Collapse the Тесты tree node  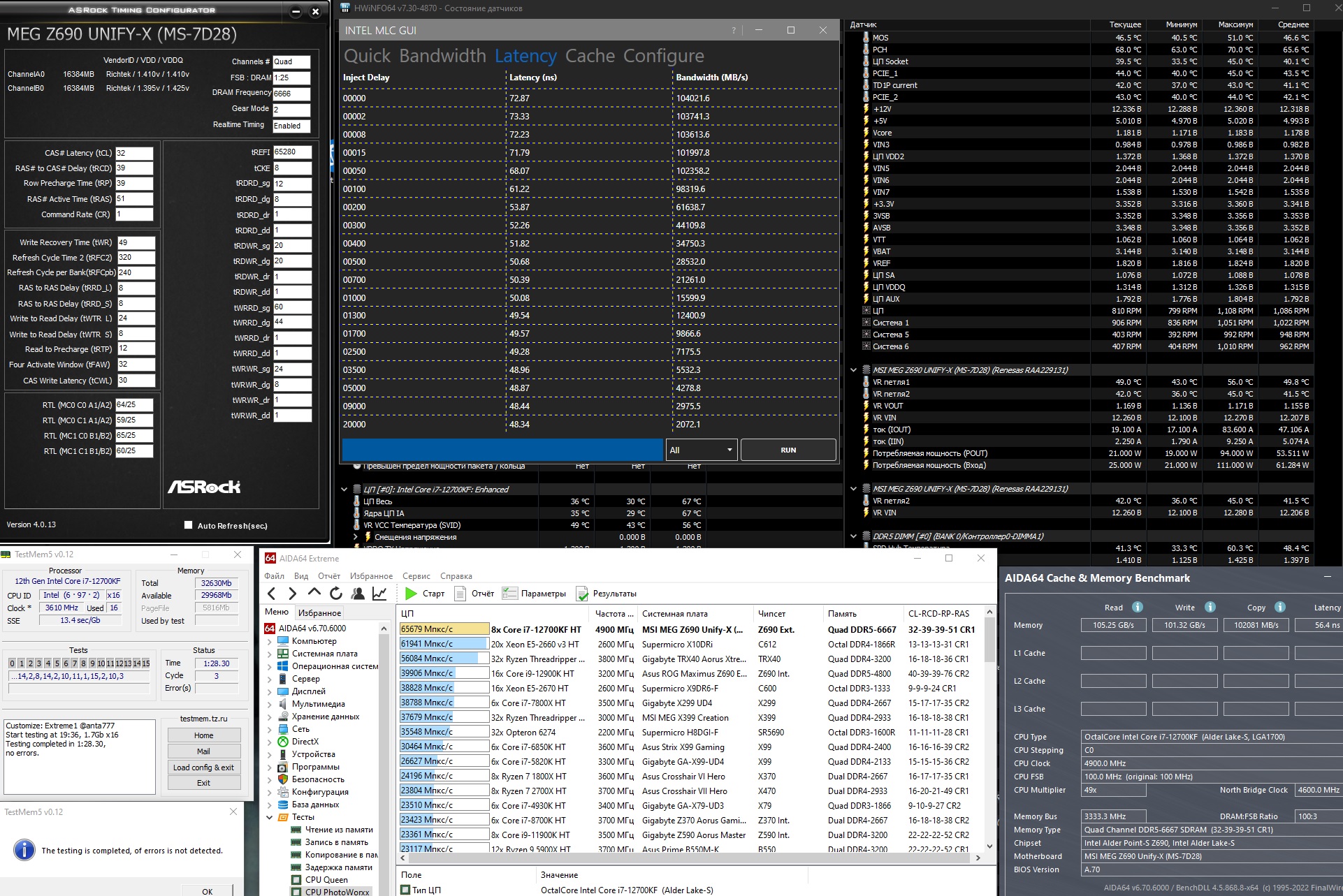tap(270, 817)
